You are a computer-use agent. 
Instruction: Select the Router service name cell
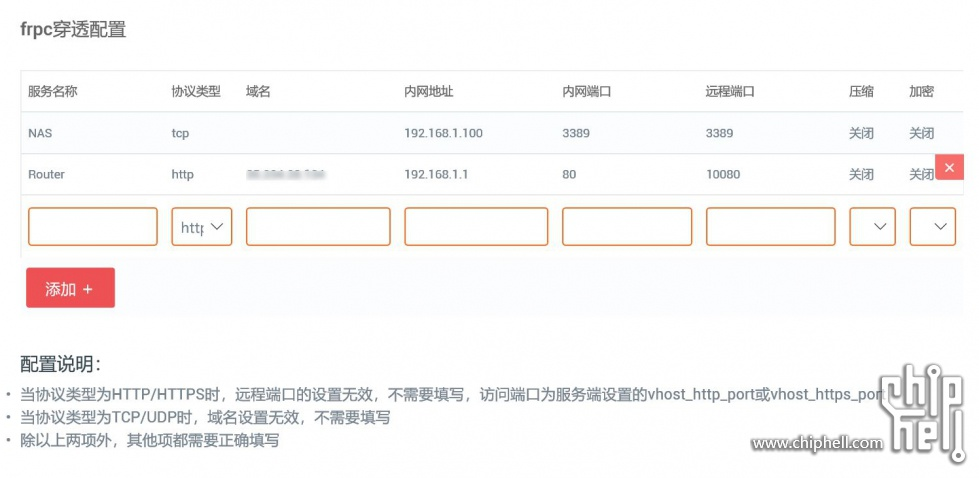[x=46, y=174]
